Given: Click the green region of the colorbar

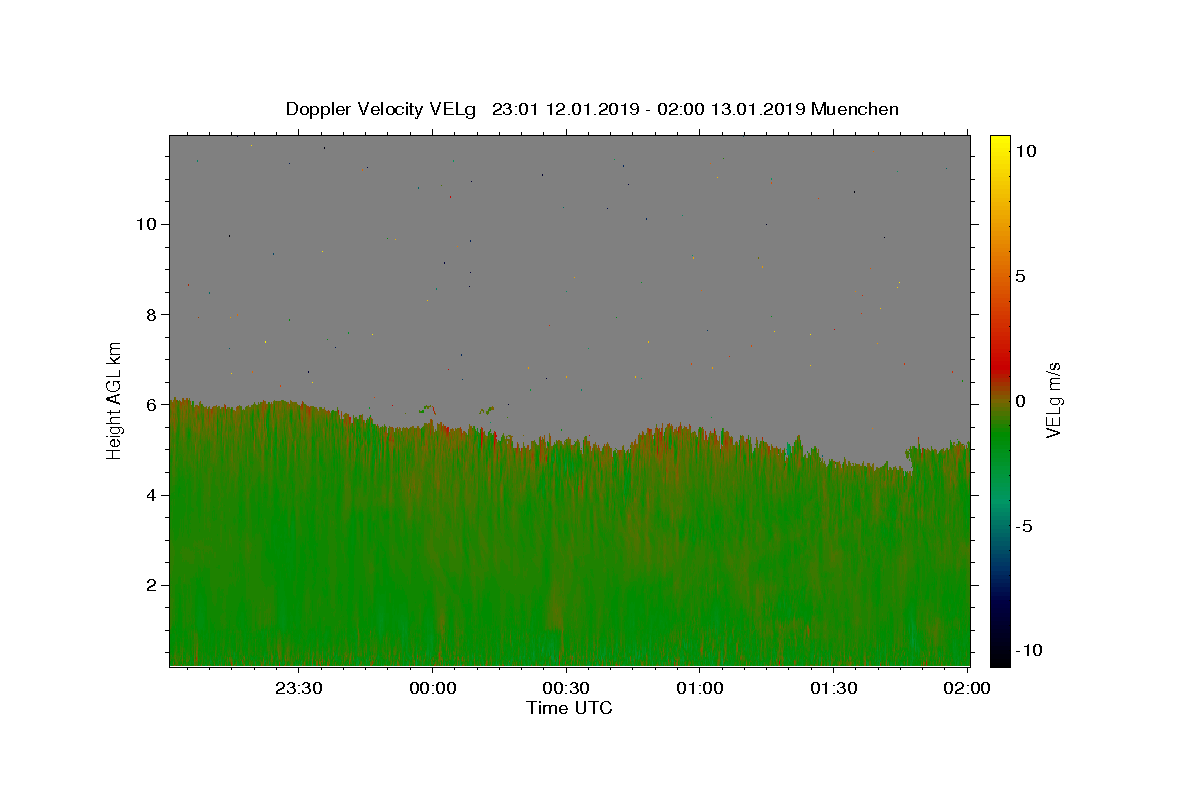Looking at the screenshot, I should 1000,450.
